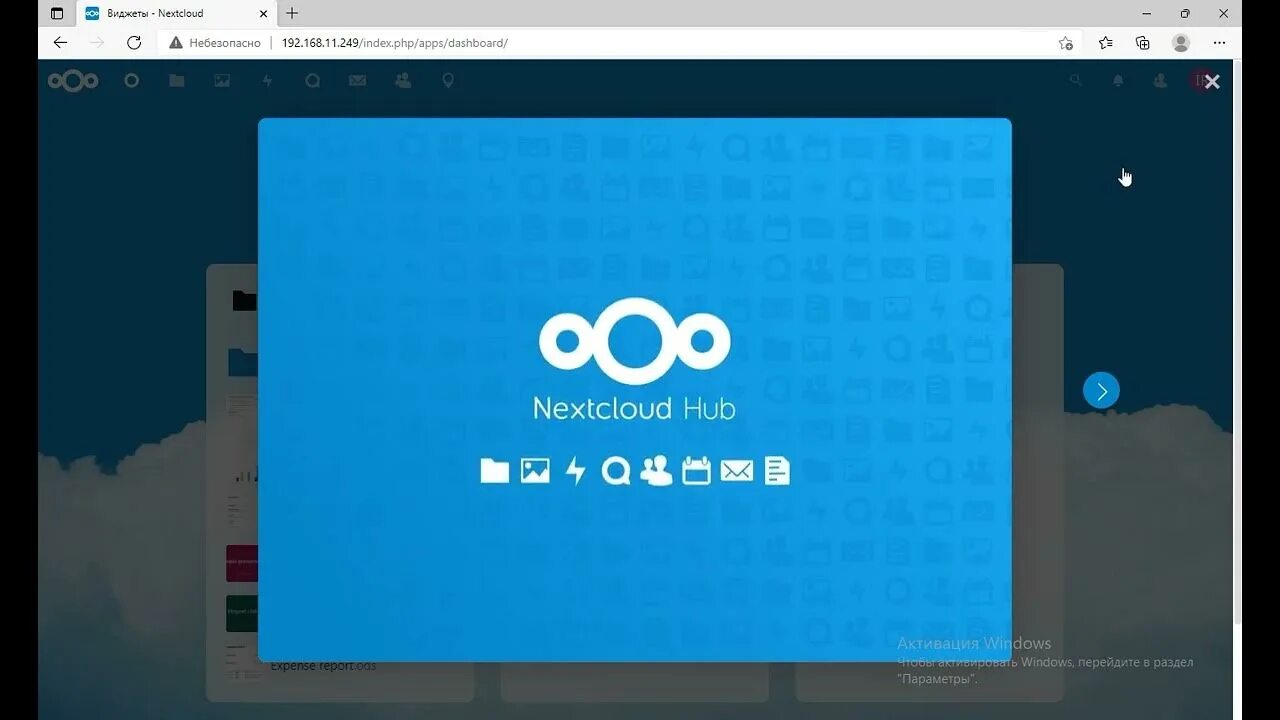Open the contacts menu icon at top right
This screenshot has width=1280, height=720.
(1160, 81)
